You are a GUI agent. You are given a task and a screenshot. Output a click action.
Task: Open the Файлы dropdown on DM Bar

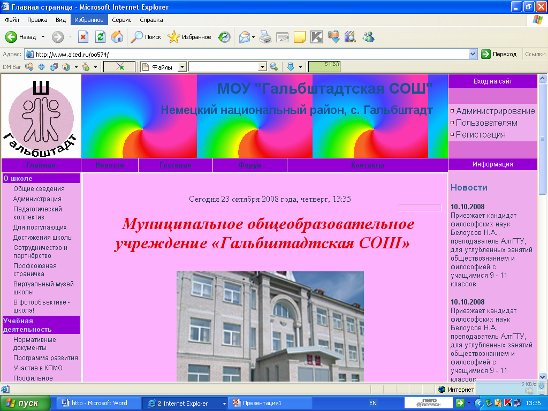pyautogui.click(x=182, y=67)
